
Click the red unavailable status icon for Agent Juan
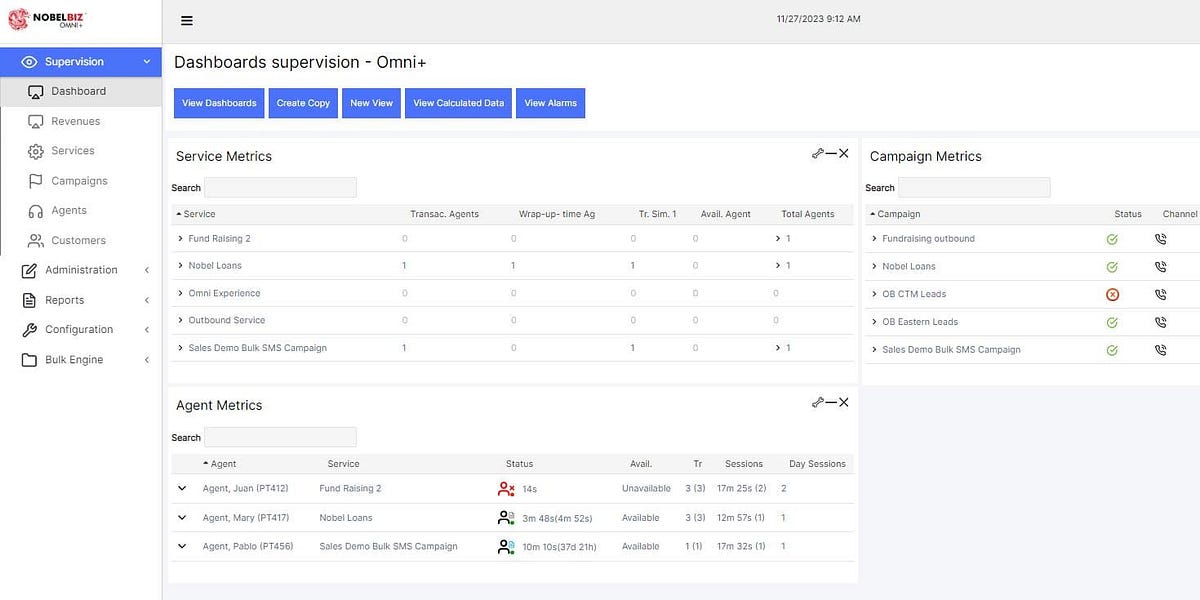[504, 488]
